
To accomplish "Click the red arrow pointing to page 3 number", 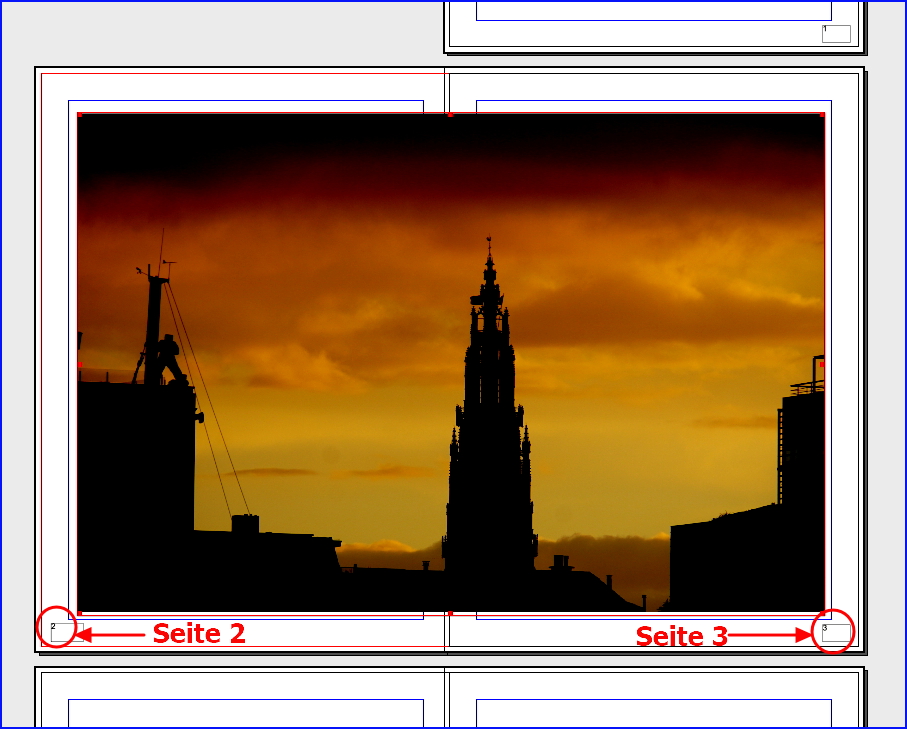I will [770, 635].
